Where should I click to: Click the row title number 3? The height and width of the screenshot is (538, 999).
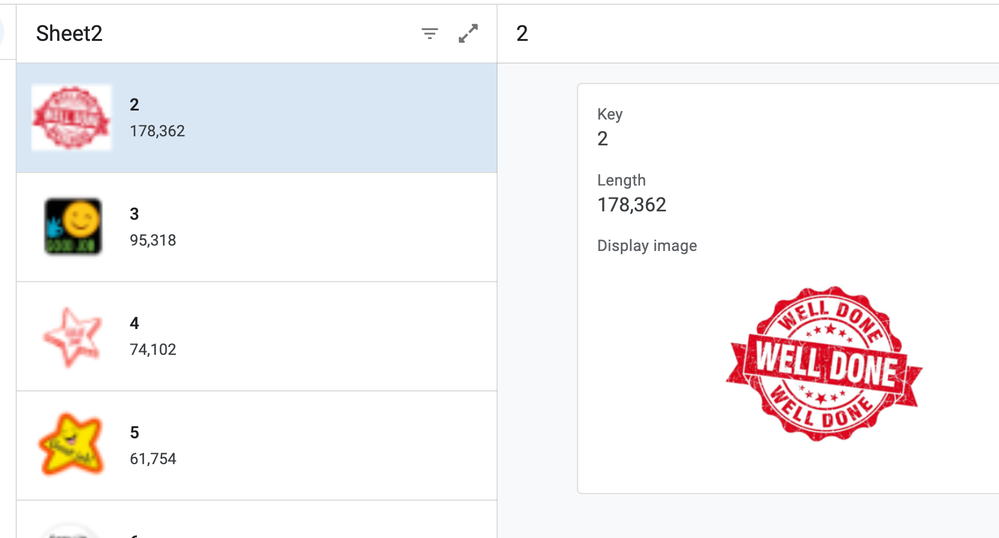(134, 214)
